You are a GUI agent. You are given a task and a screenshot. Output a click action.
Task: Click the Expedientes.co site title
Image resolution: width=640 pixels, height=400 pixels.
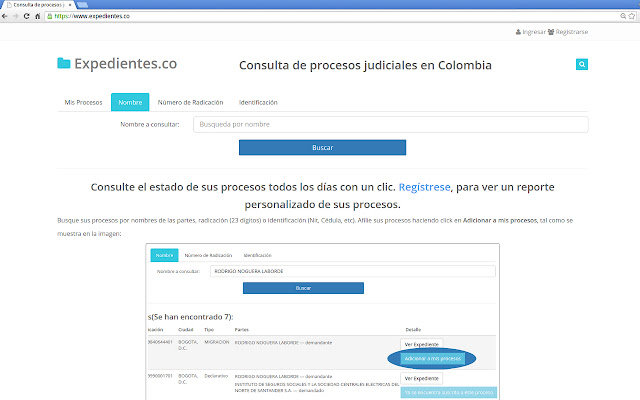coord(125,64)
